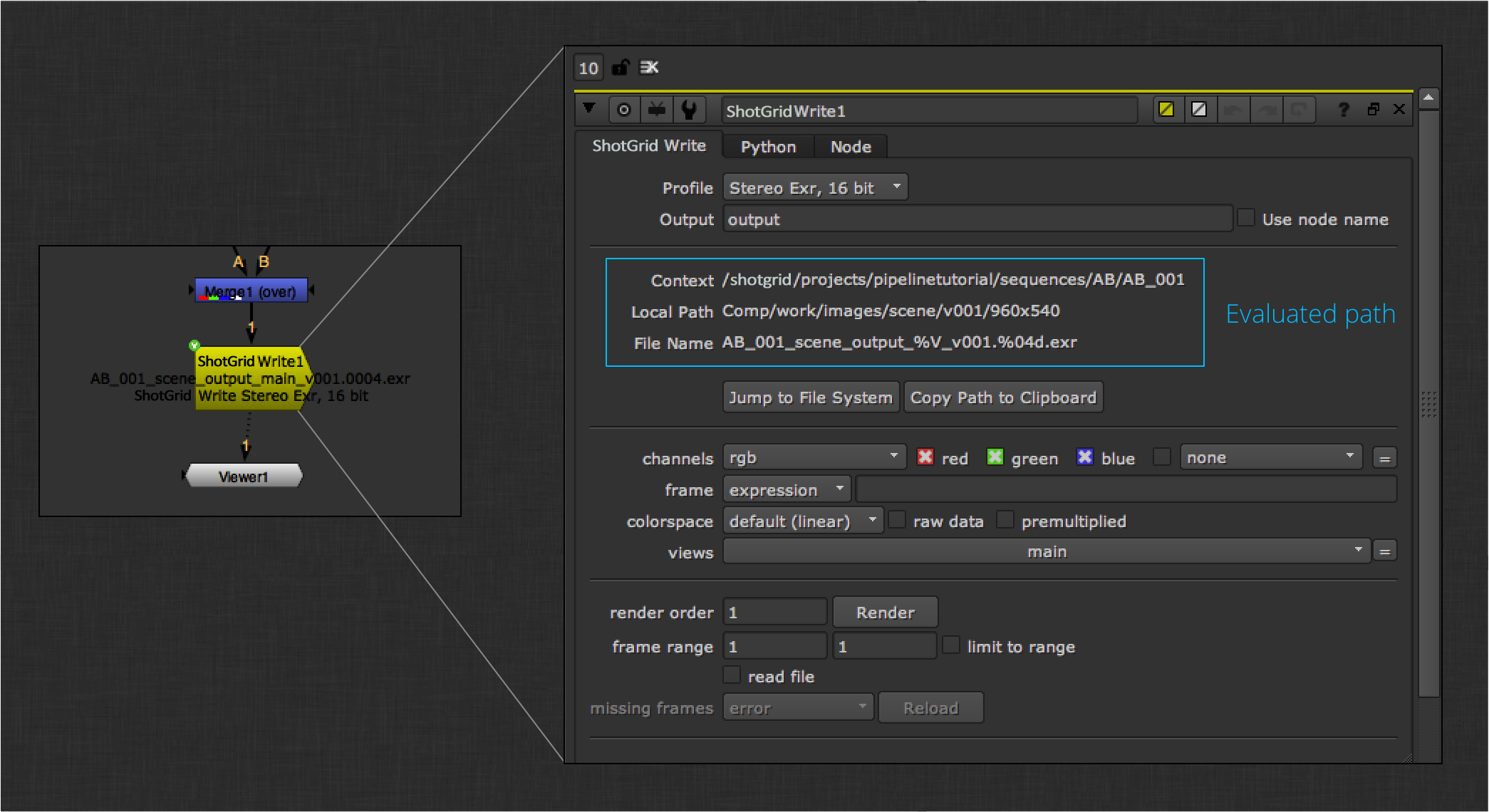Viewport: 1489px width, 812px height.
Task: Click the gray icon beside yellow swatch
Action: click(1199, 110)
